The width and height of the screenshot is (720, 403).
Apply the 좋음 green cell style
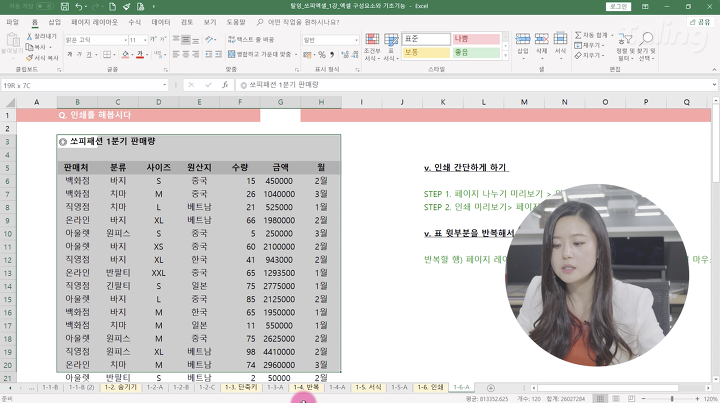pyautogui.click(x=477, y=53)
